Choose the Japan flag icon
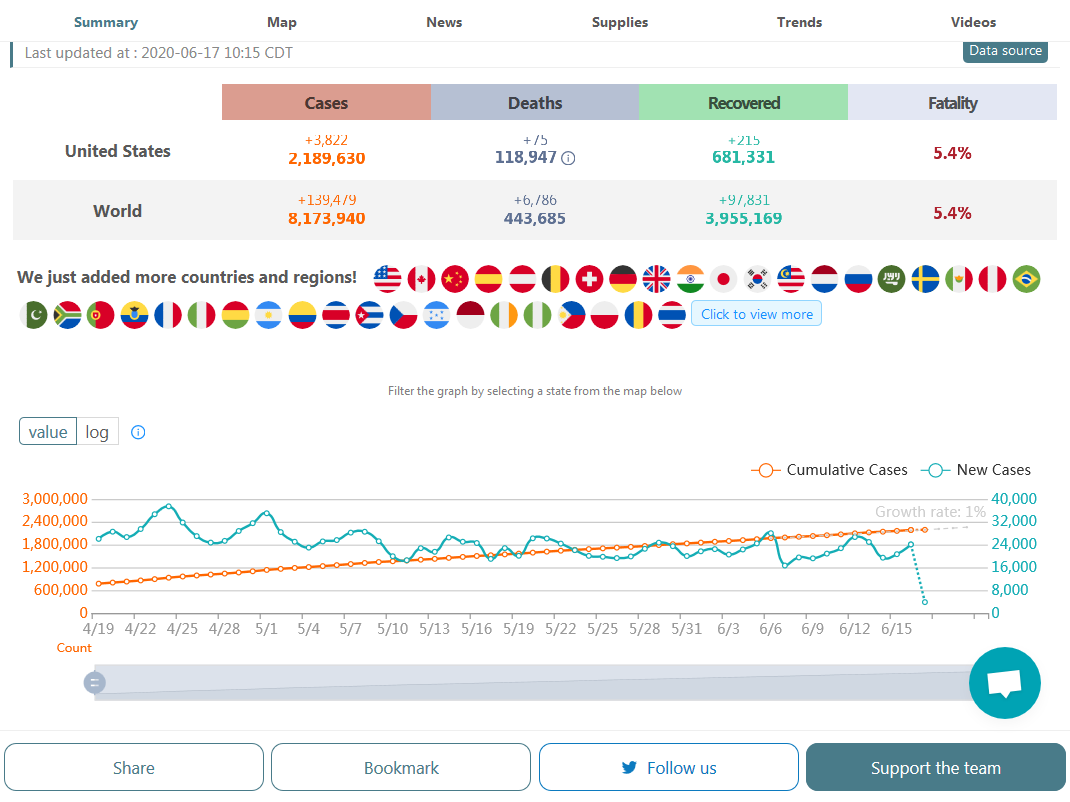The width and height of the screenshot is (1070, 802). [723, 279]
